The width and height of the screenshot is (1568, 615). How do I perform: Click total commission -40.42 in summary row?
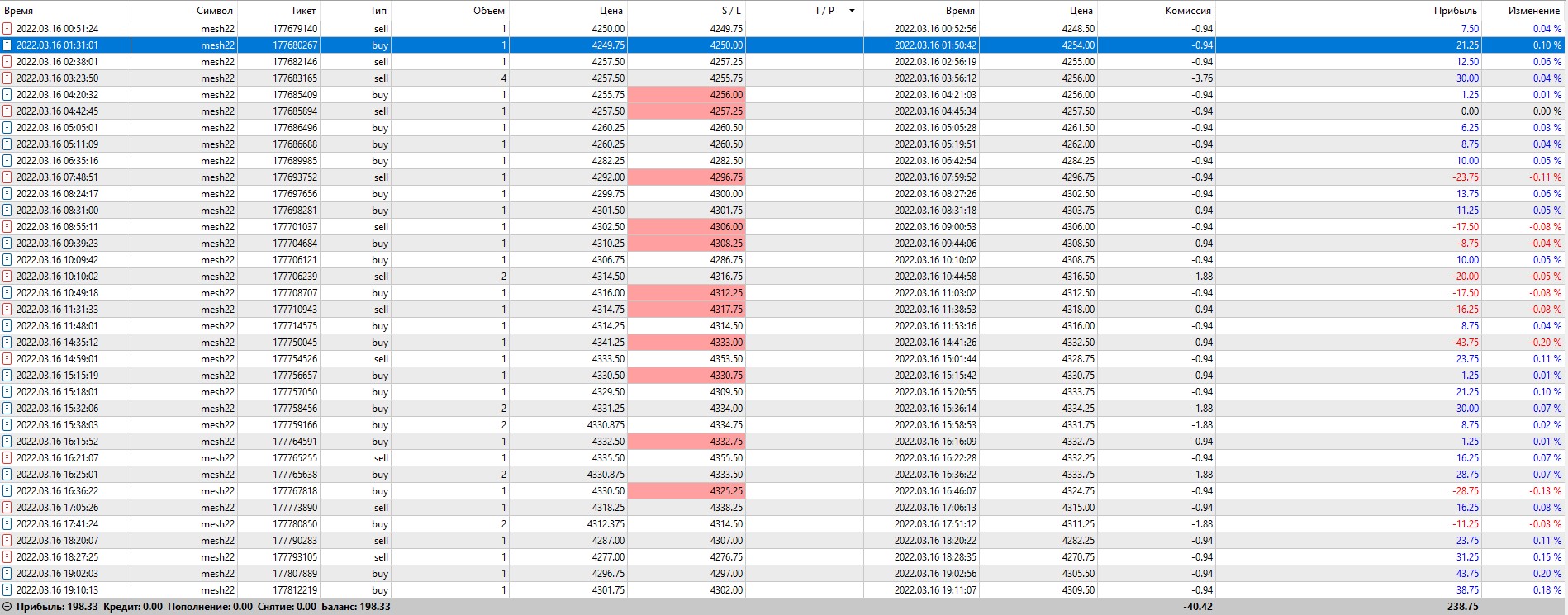tap(1199, 607)
